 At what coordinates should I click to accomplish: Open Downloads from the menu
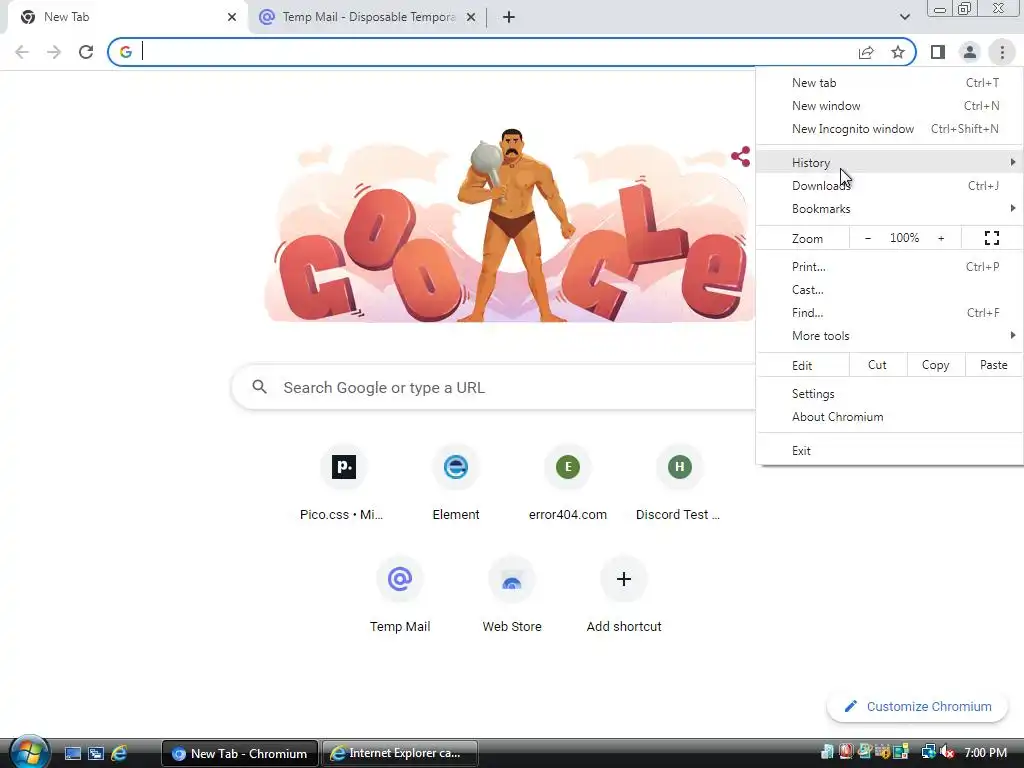[x=889, y=185]
